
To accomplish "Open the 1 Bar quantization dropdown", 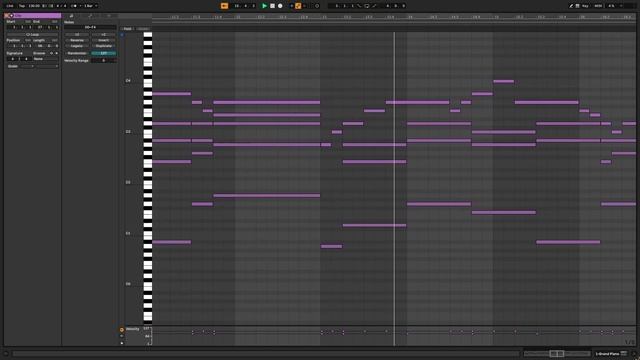I will (x=90, y=6).
